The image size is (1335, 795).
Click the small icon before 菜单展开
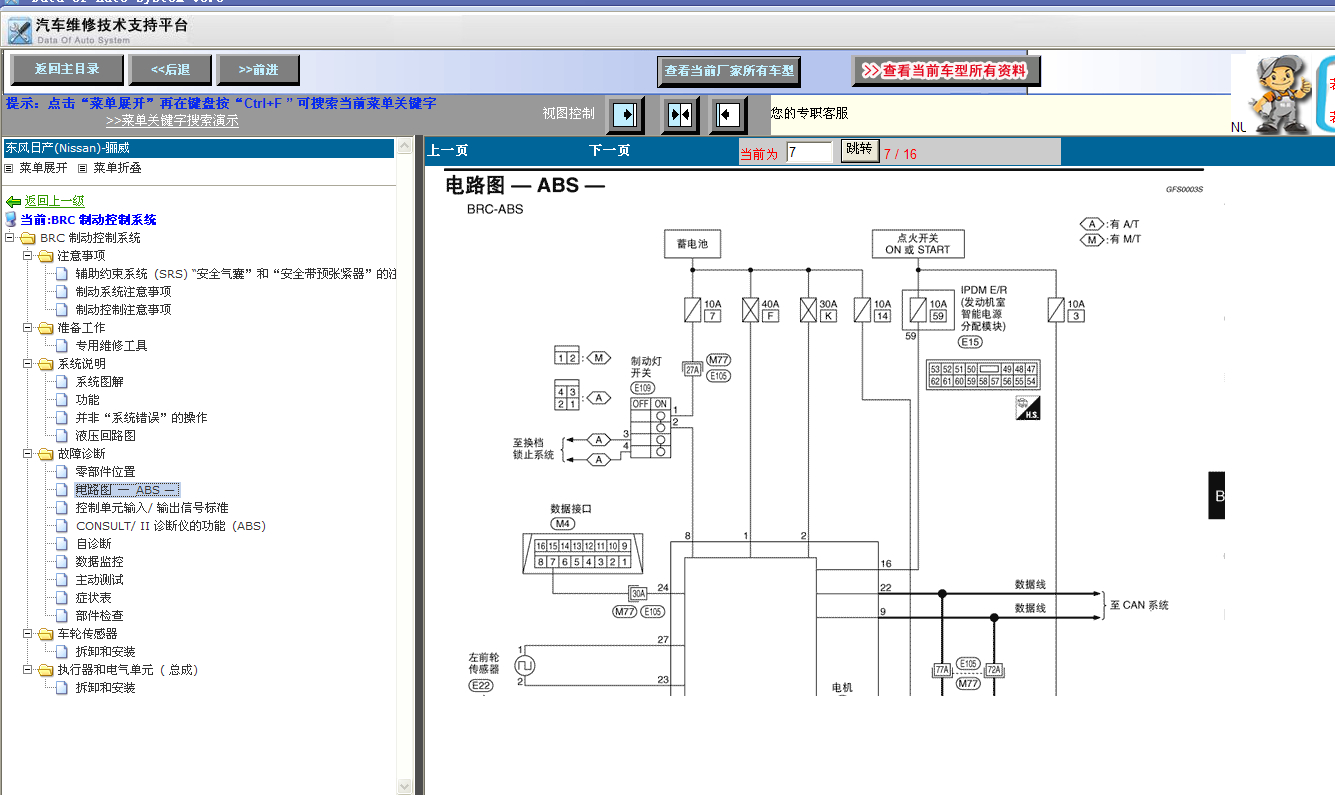[x=9, y=168]
